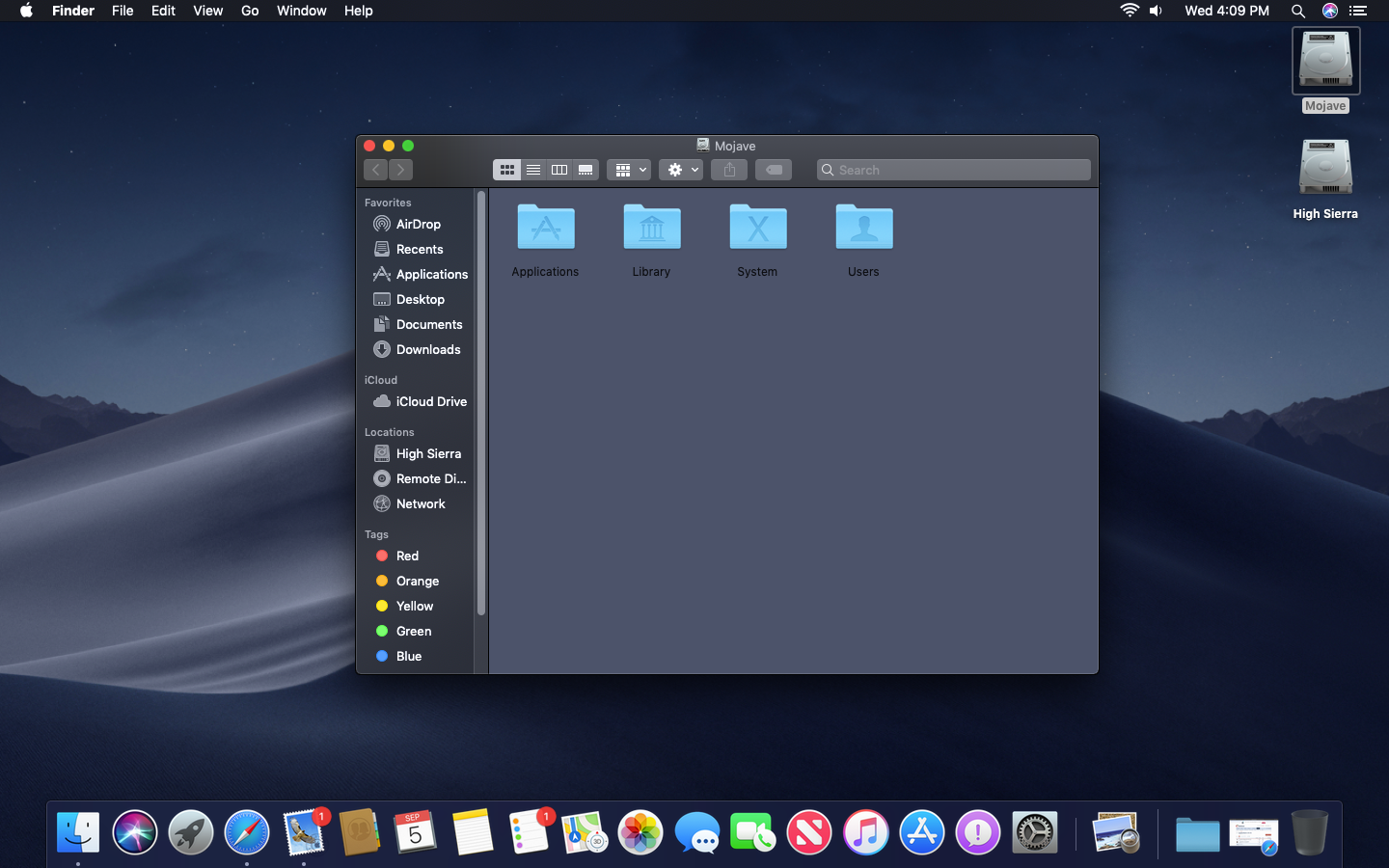Open the File menu
Screen dimensions: 1389x868
coord(123,11)
